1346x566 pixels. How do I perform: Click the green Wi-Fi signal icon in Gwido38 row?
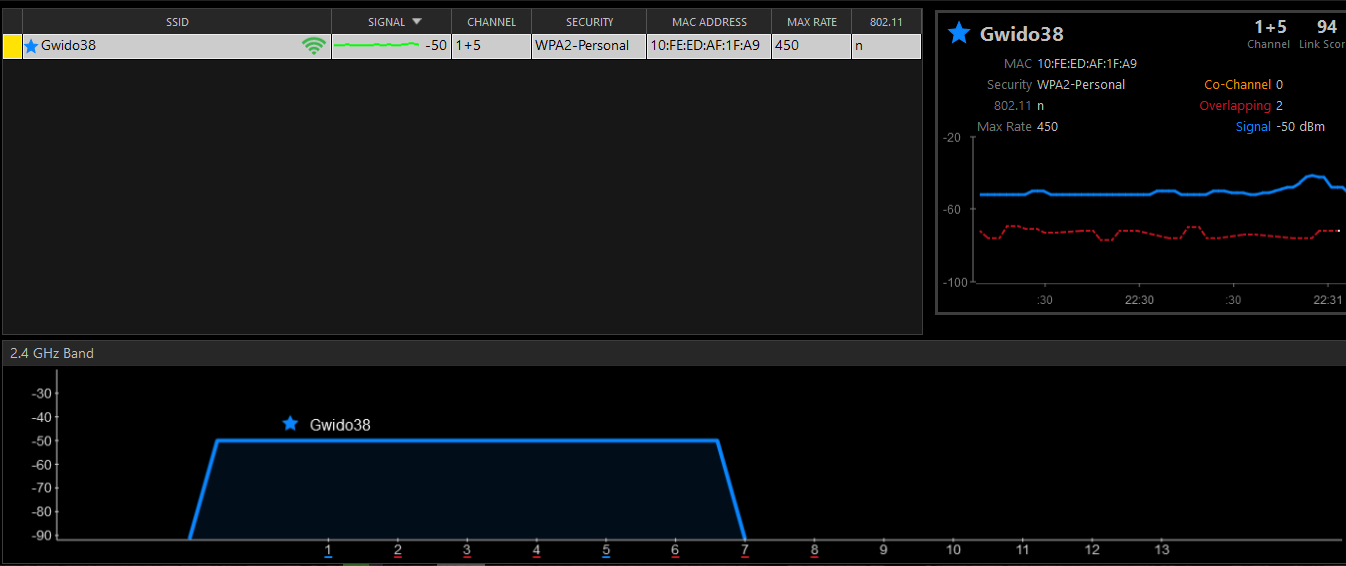tap(314, 46)
